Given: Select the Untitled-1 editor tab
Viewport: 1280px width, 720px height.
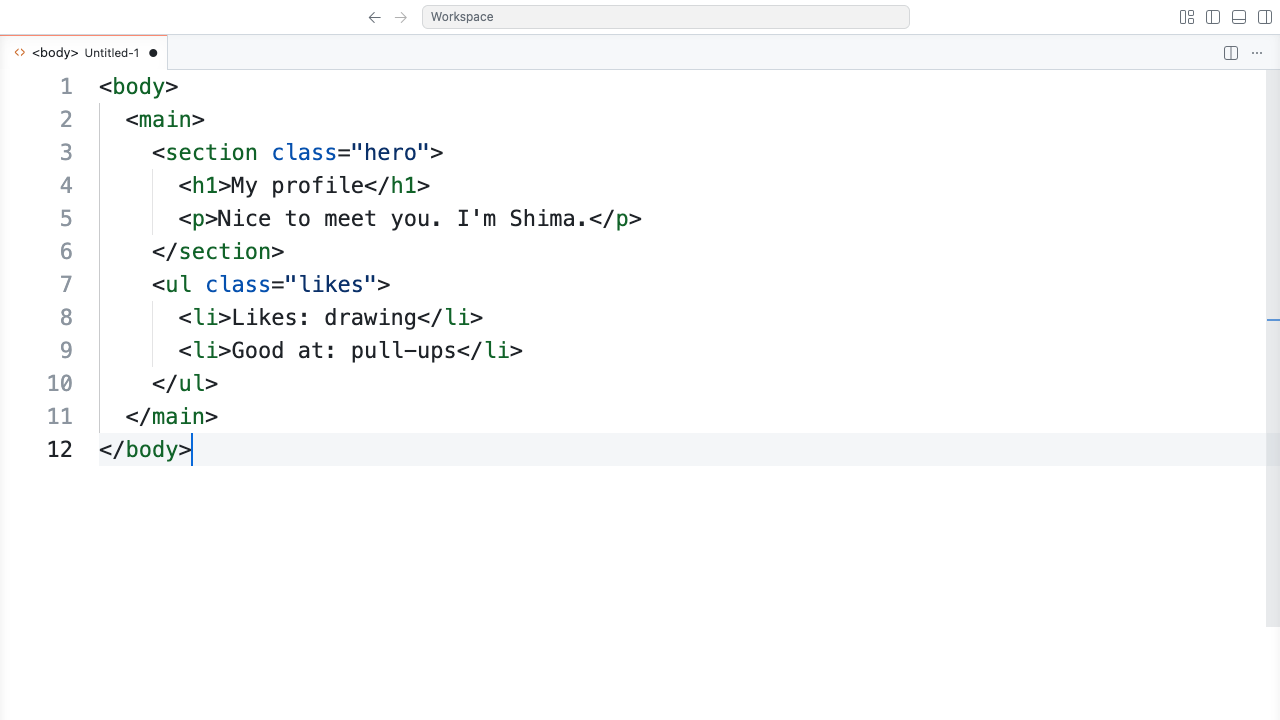Looking at the screenshot, I should point(84,53).
